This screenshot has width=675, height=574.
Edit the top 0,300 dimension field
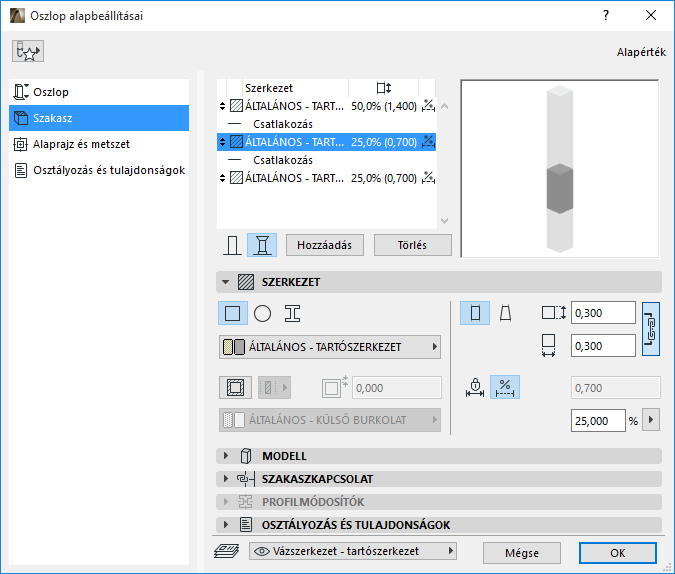(603, 313)
